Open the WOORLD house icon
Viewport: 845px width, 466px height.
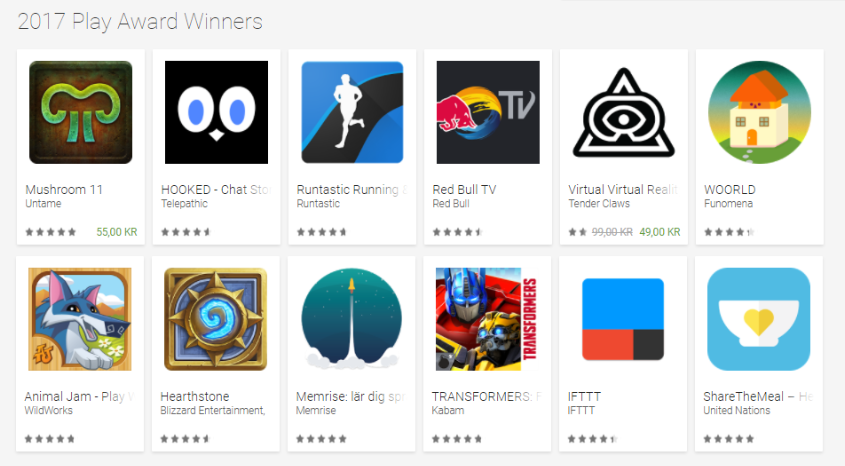(x=759, y=112)
